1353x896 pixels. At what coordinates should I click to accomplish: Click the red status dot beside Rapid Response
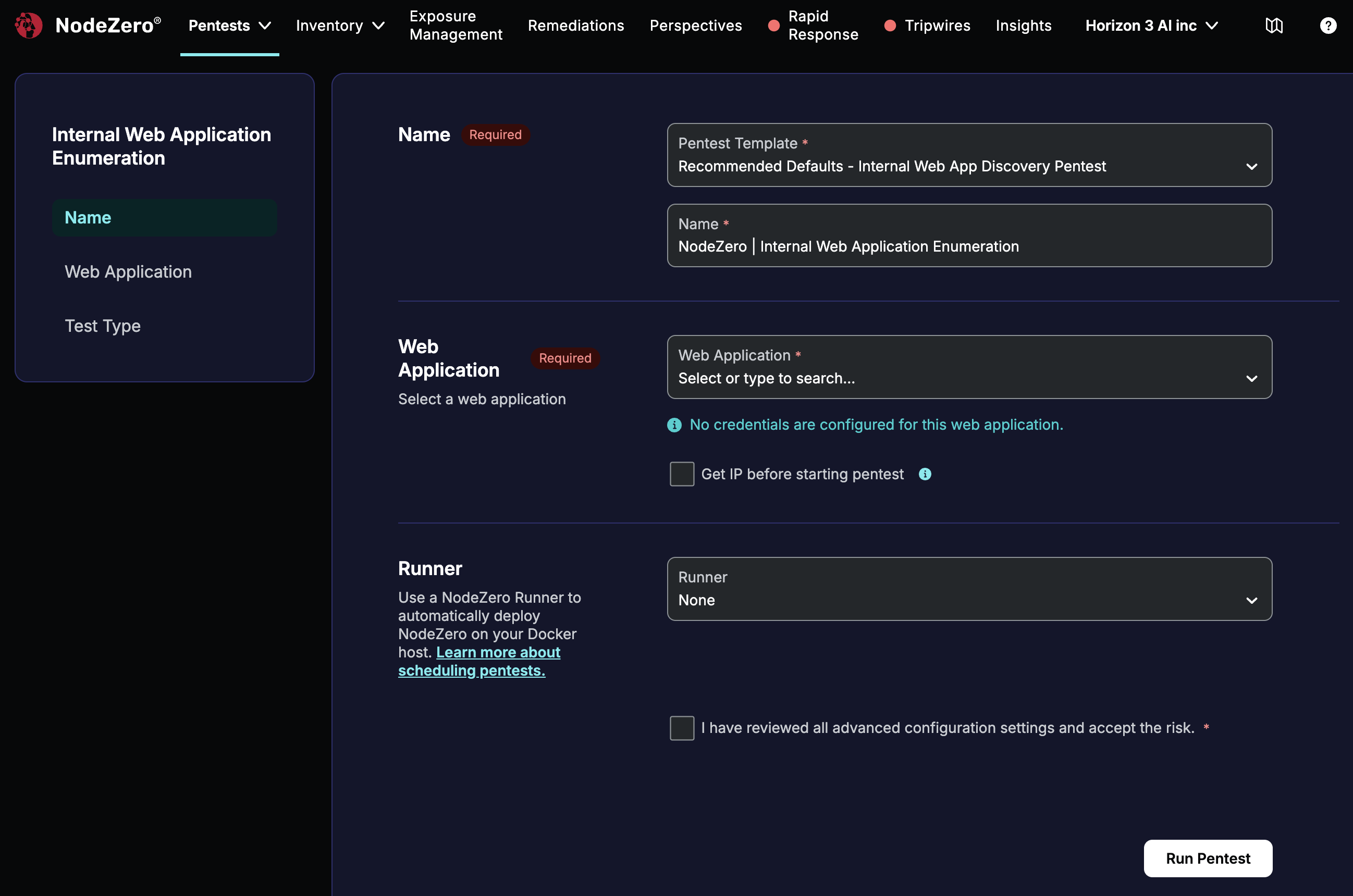[x=773, y=25]
